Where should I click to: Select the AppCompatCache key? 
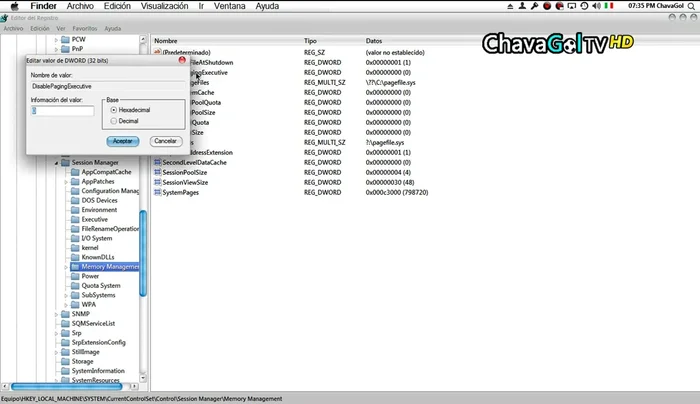(106, 172)
